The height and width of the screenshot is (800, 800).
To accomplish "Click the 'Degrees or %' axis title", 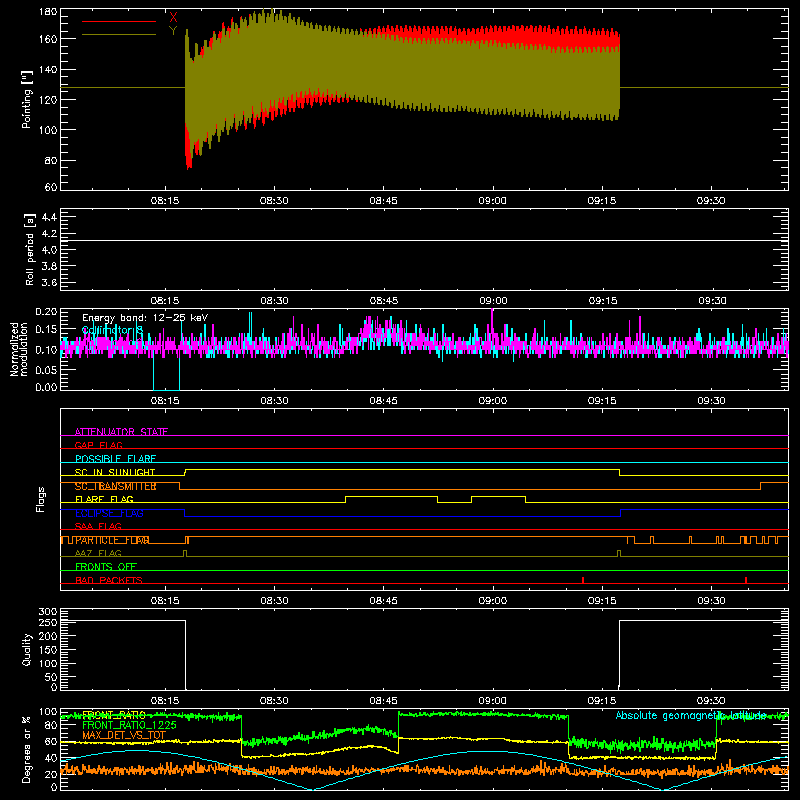I will coord(26,749).
